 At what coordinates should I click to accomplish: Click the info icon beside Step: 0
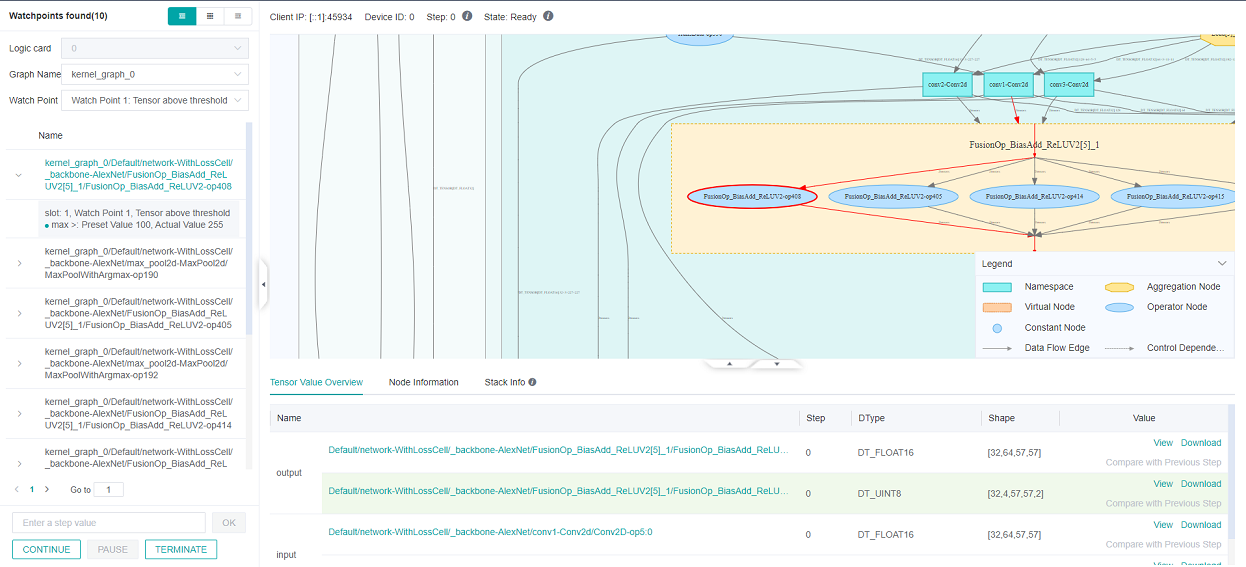click(x=467, y=17)
